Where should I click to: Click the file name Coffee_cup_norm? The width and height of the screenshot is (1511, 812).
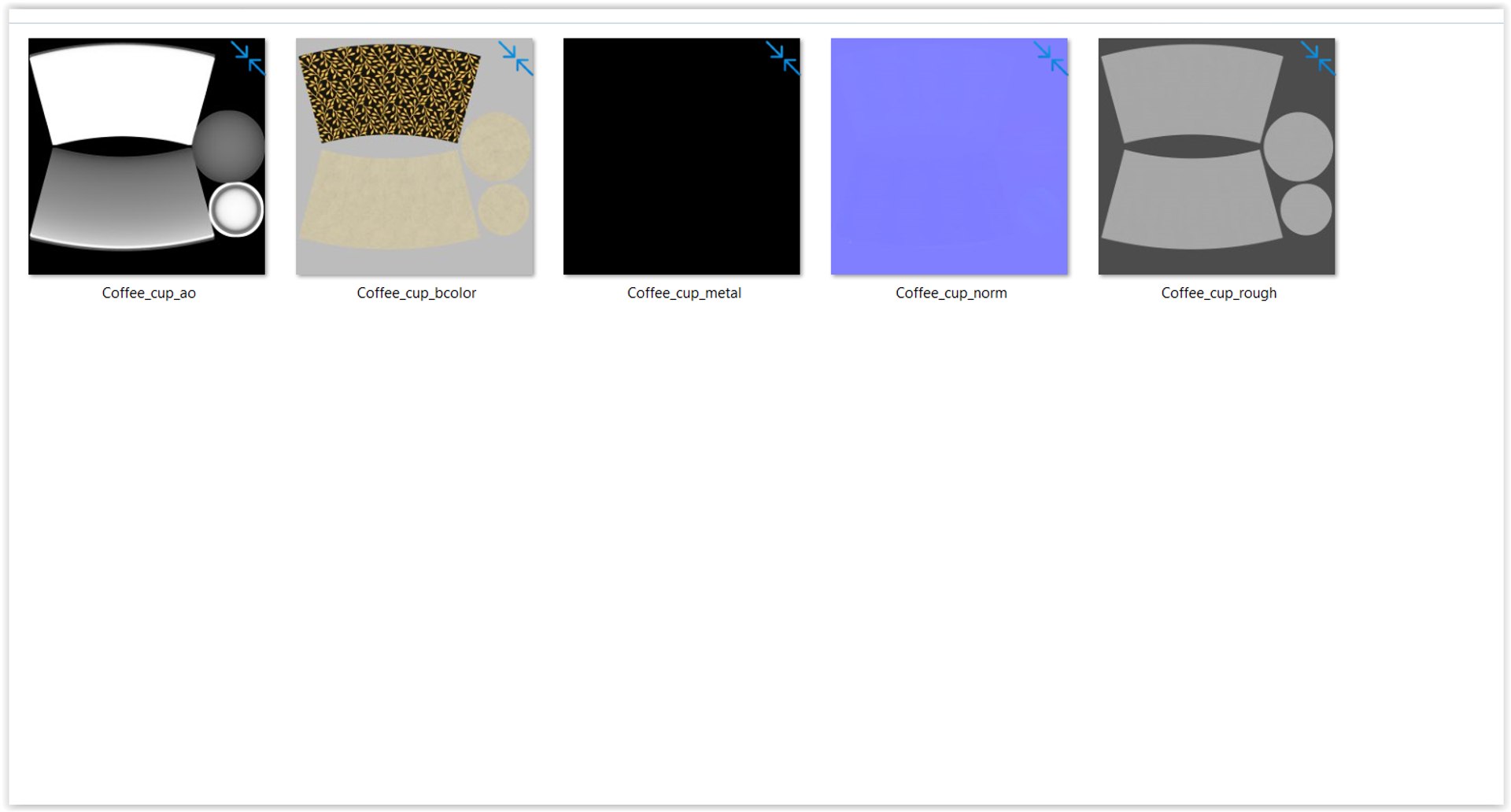pos(951,293)
